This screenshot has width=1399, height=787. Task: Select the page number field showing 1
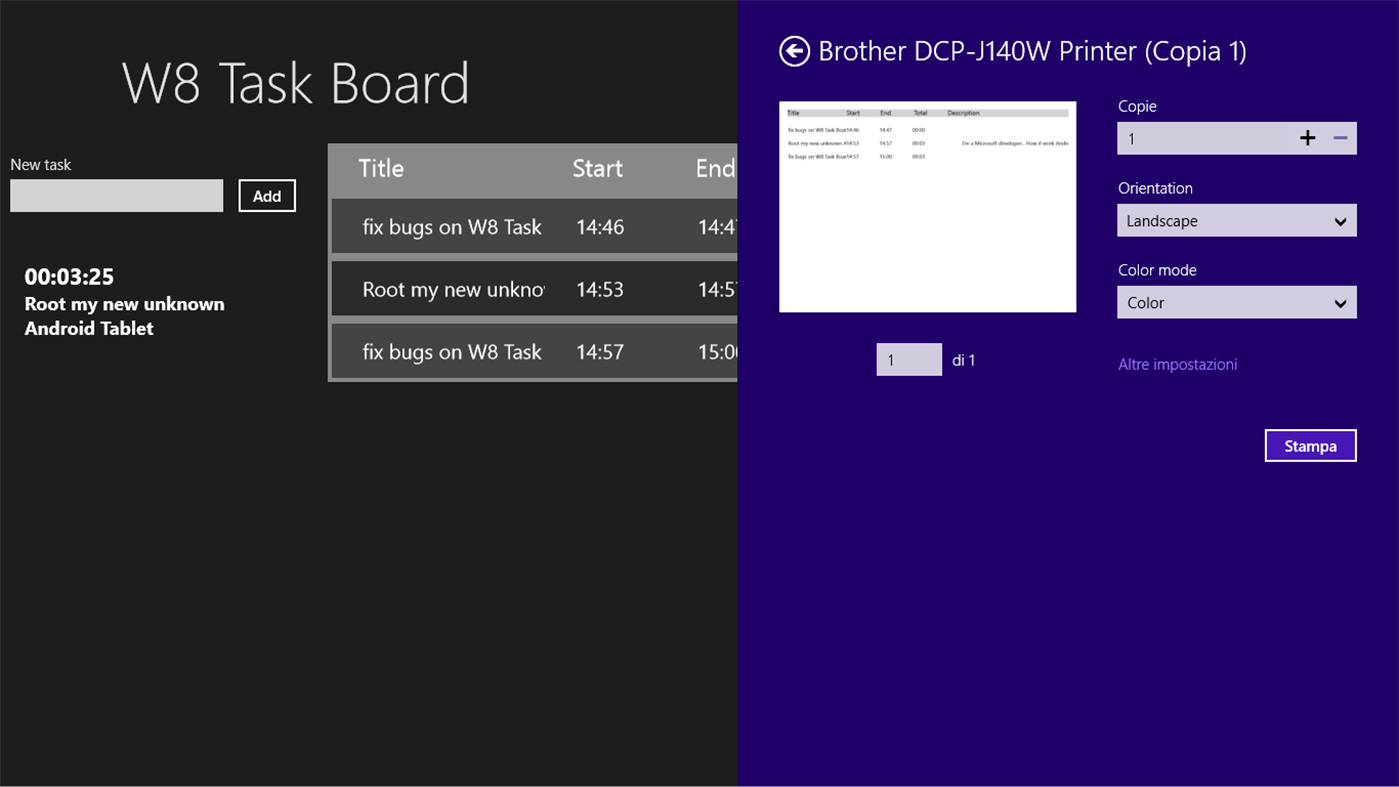[x=909, y=359]
